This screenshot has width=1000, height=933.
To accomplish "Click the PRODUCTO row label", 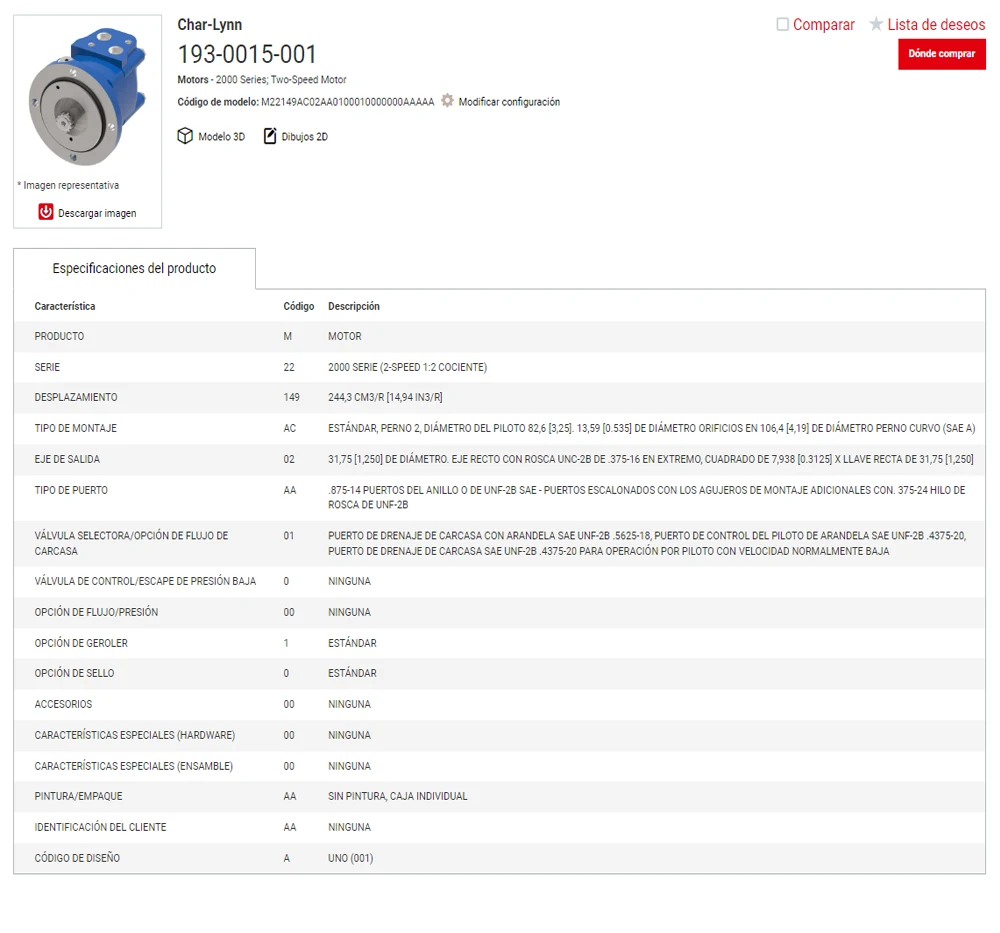I will click(59, 336).
